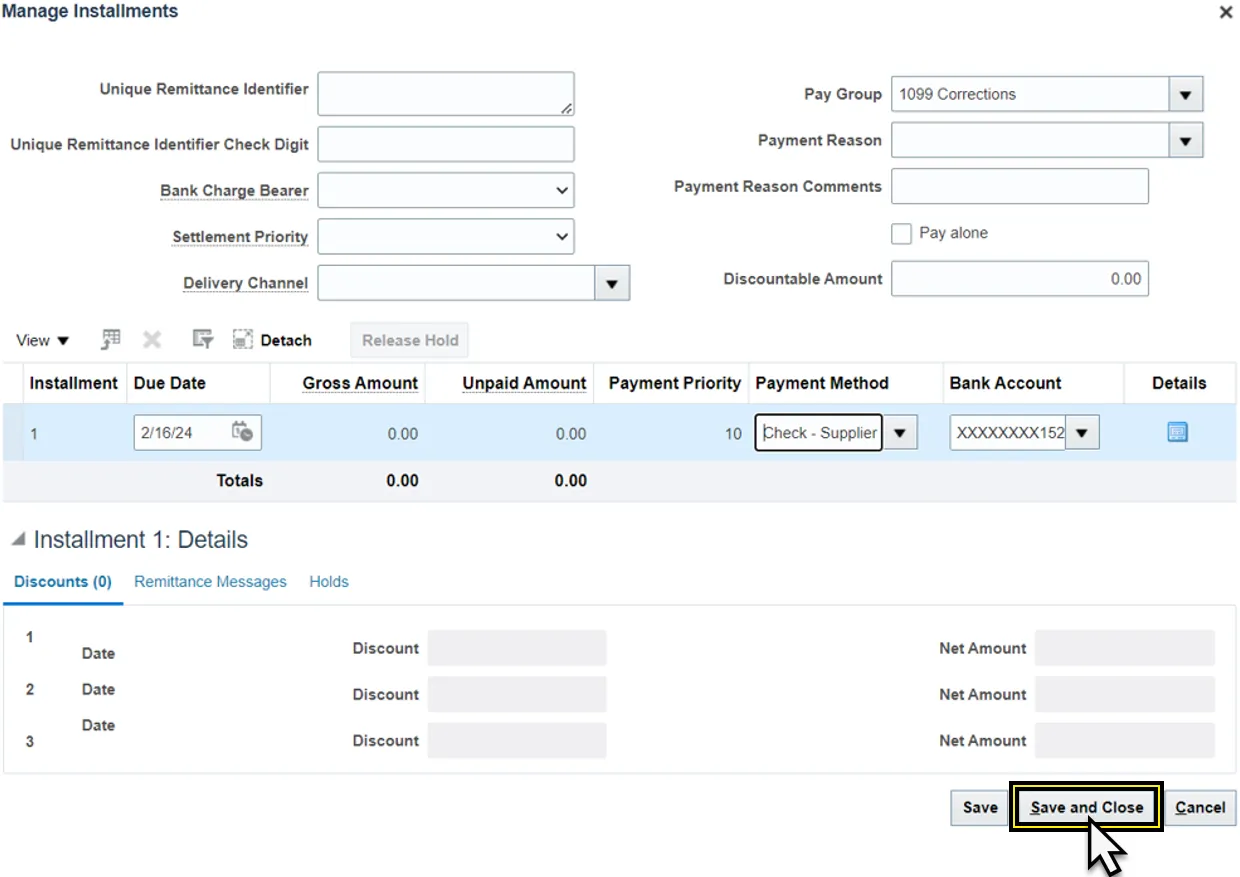Viewport: 1240px width, 877px height.
Task: Close the Manage Installments dialog
Action: click(1225, 13)
